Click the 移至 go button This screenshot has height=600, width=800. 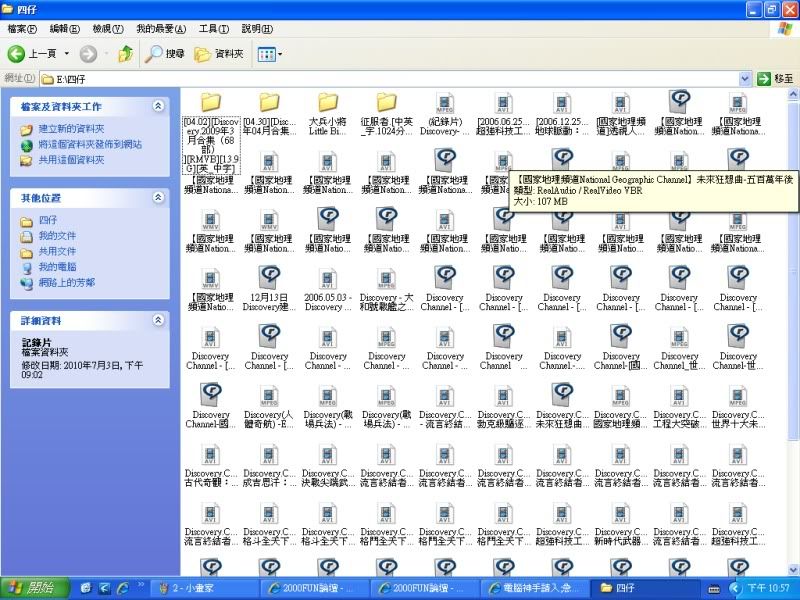pos(775,79)
